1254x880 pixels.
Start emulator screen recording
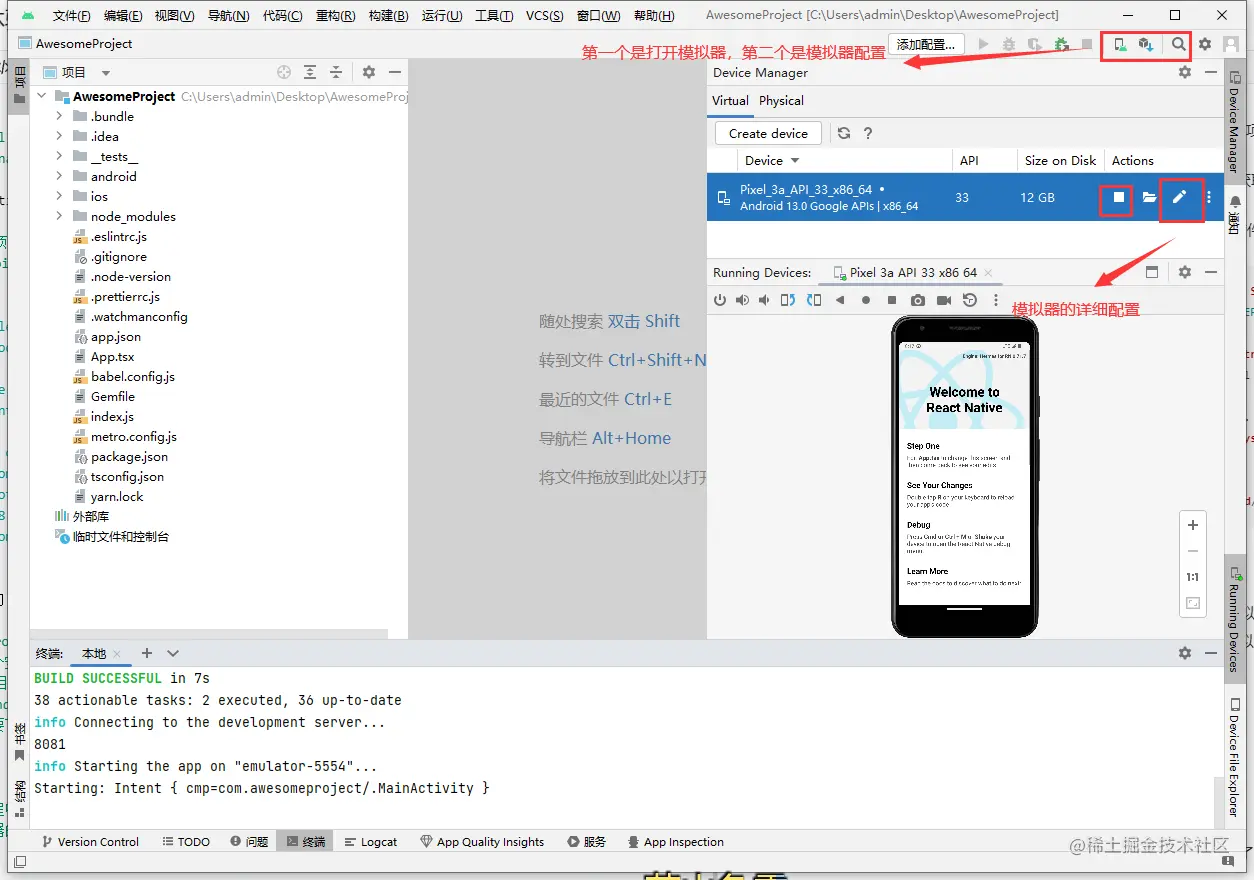(x=944, y=300)
